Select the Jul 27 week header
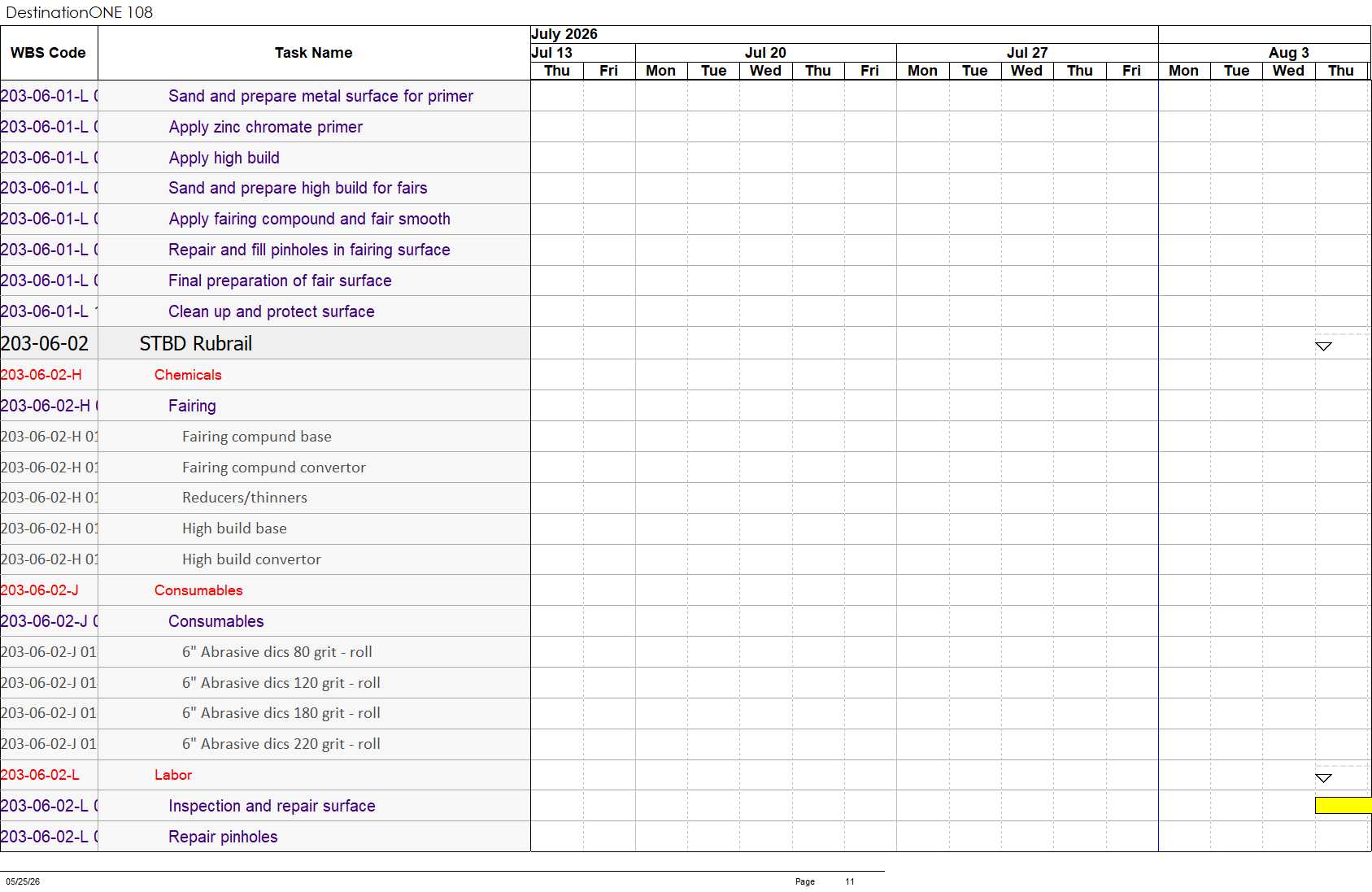Image resolution: width=1372 pixels, height=892 pixels. point(1027,53)
